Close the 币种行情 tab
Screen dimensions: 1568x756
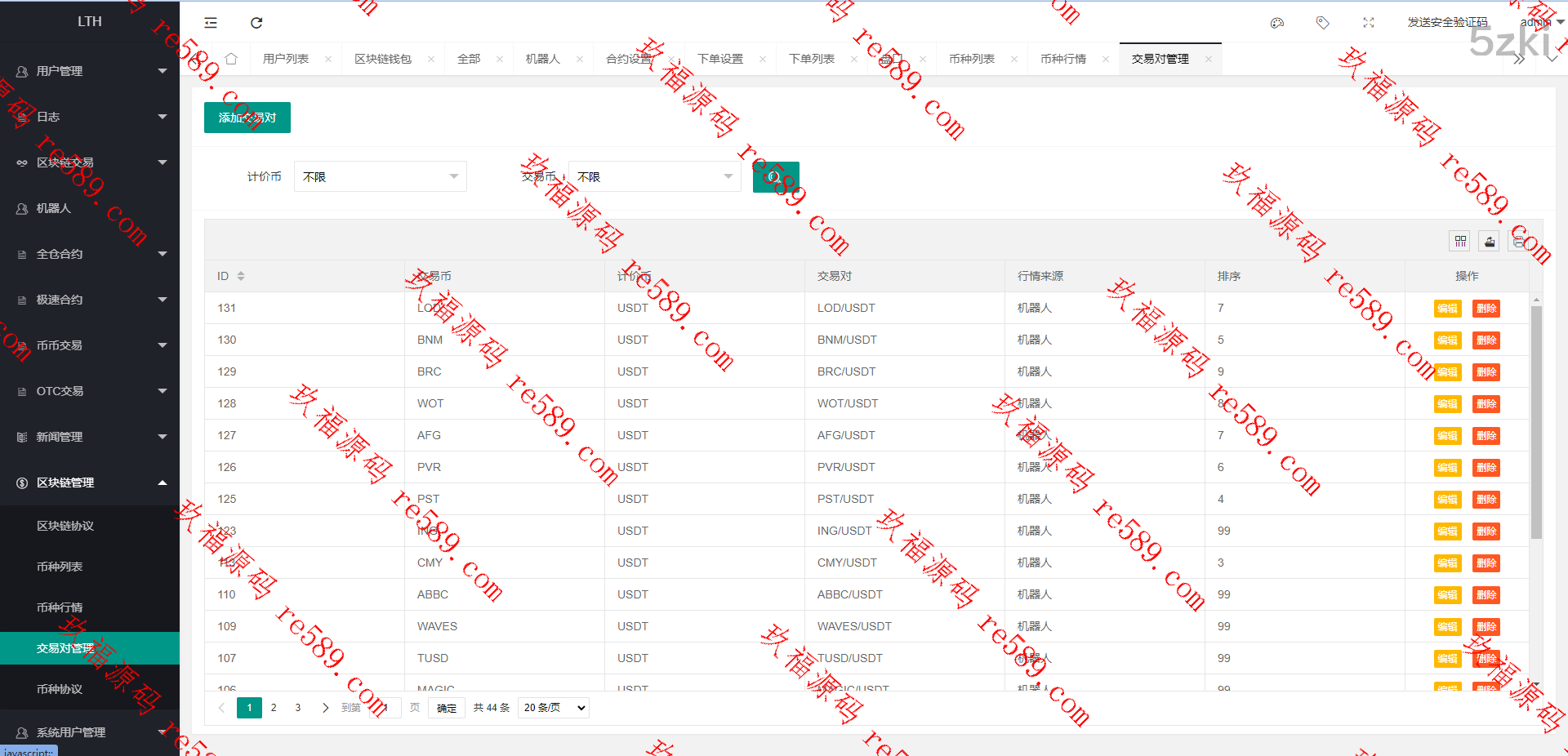1106,59
